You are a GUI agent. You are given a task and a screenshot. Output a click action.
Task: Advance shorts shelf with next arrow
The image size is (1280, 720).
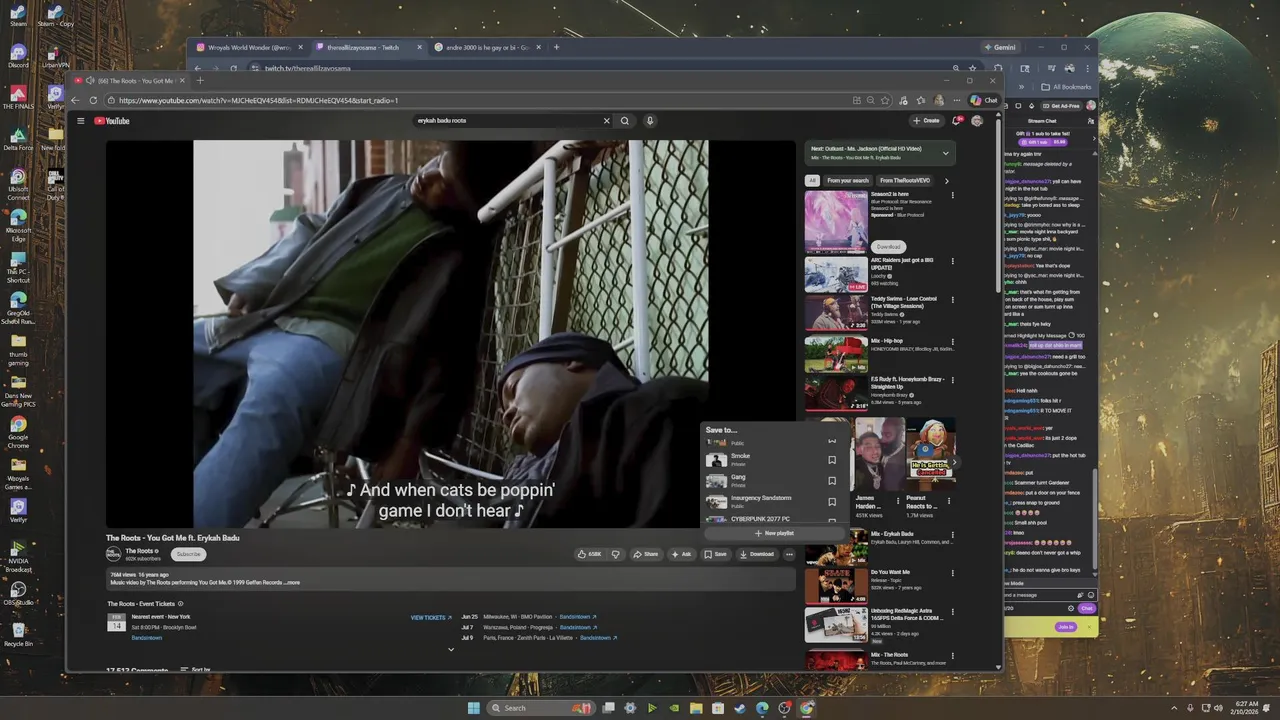[x=954, y=462]
